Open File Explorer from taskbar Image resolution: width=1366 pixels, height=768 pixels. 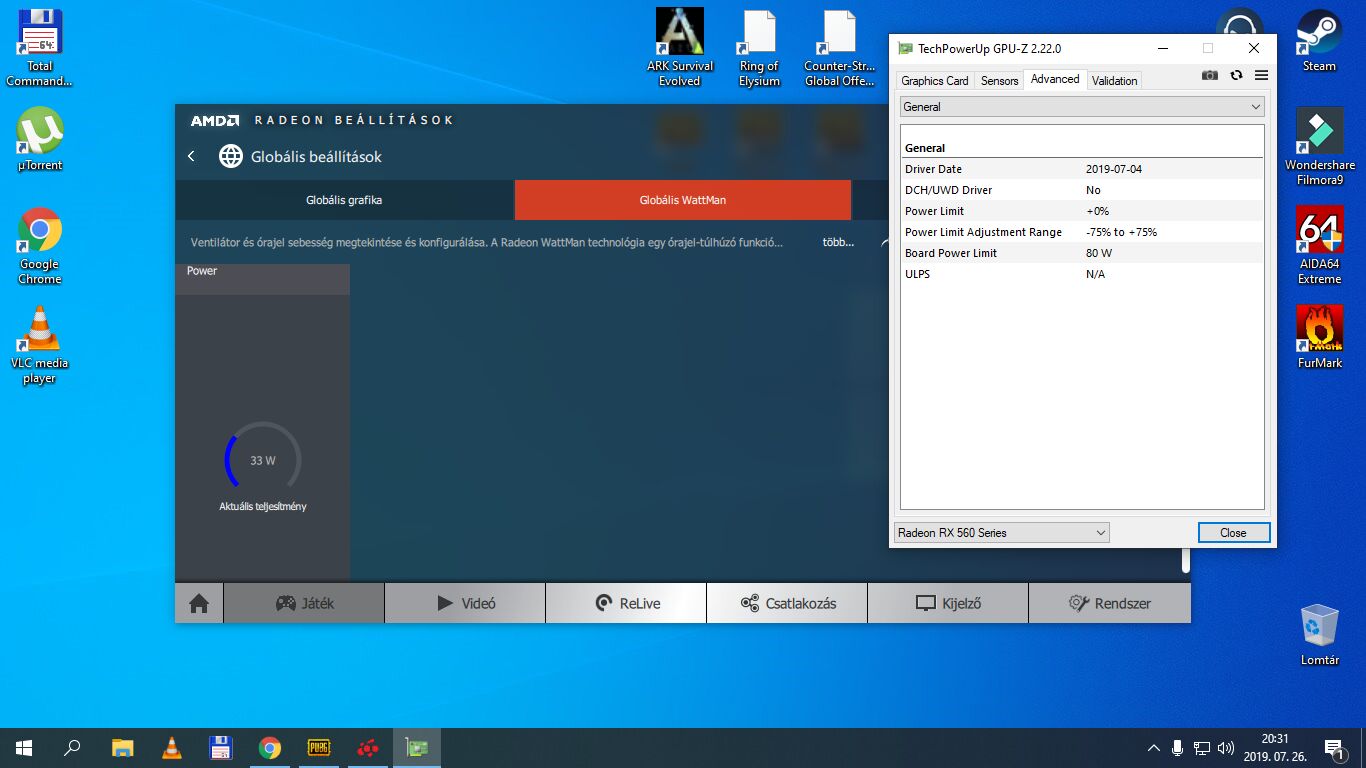click(122, 747)
